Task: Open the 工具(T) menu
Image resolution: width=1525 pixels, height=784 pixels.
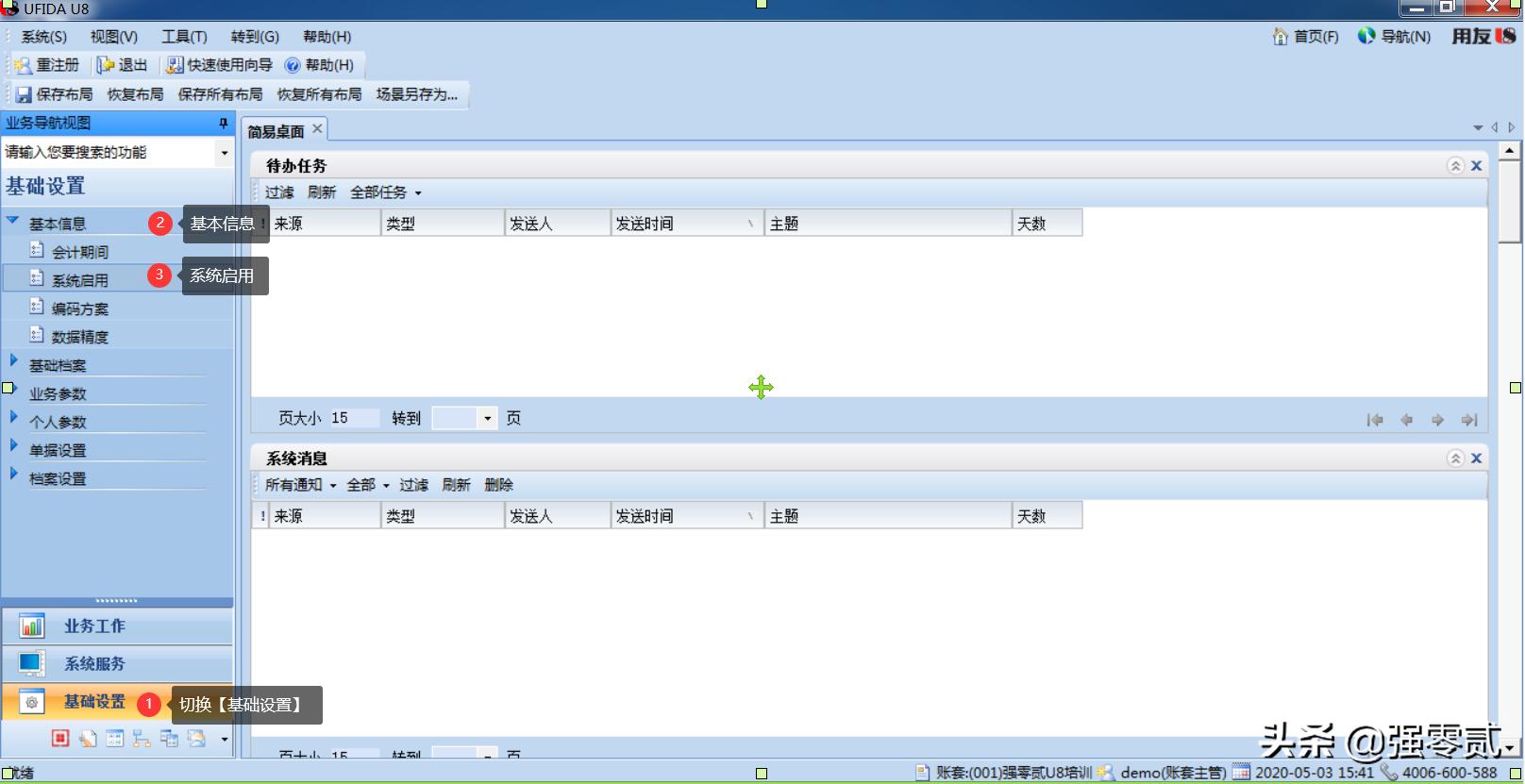Action: [184, 37]
